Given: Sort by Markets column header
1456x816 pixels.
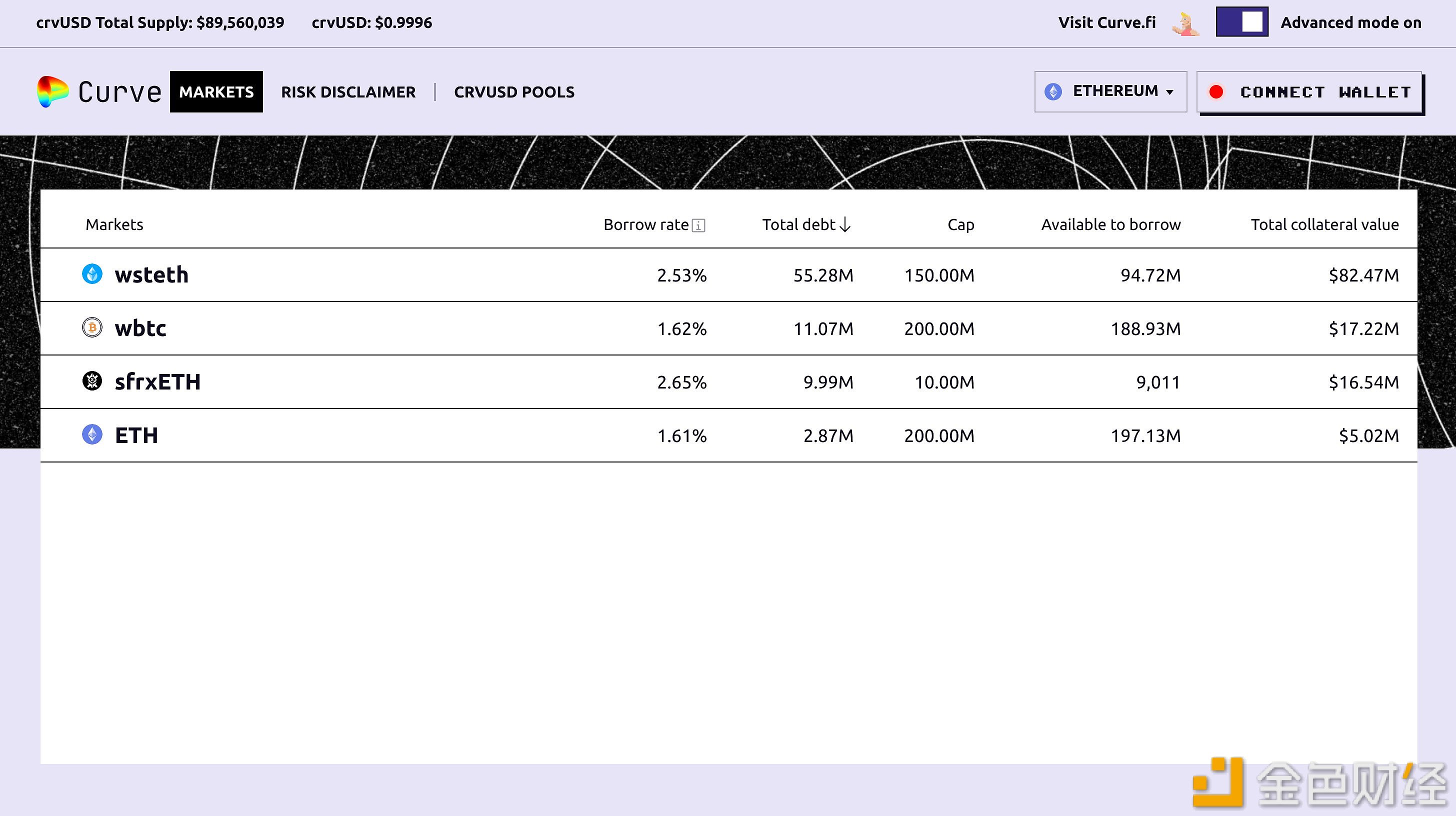Looking at the screenshot, I should pyautogui.click(x=114, y=225).
